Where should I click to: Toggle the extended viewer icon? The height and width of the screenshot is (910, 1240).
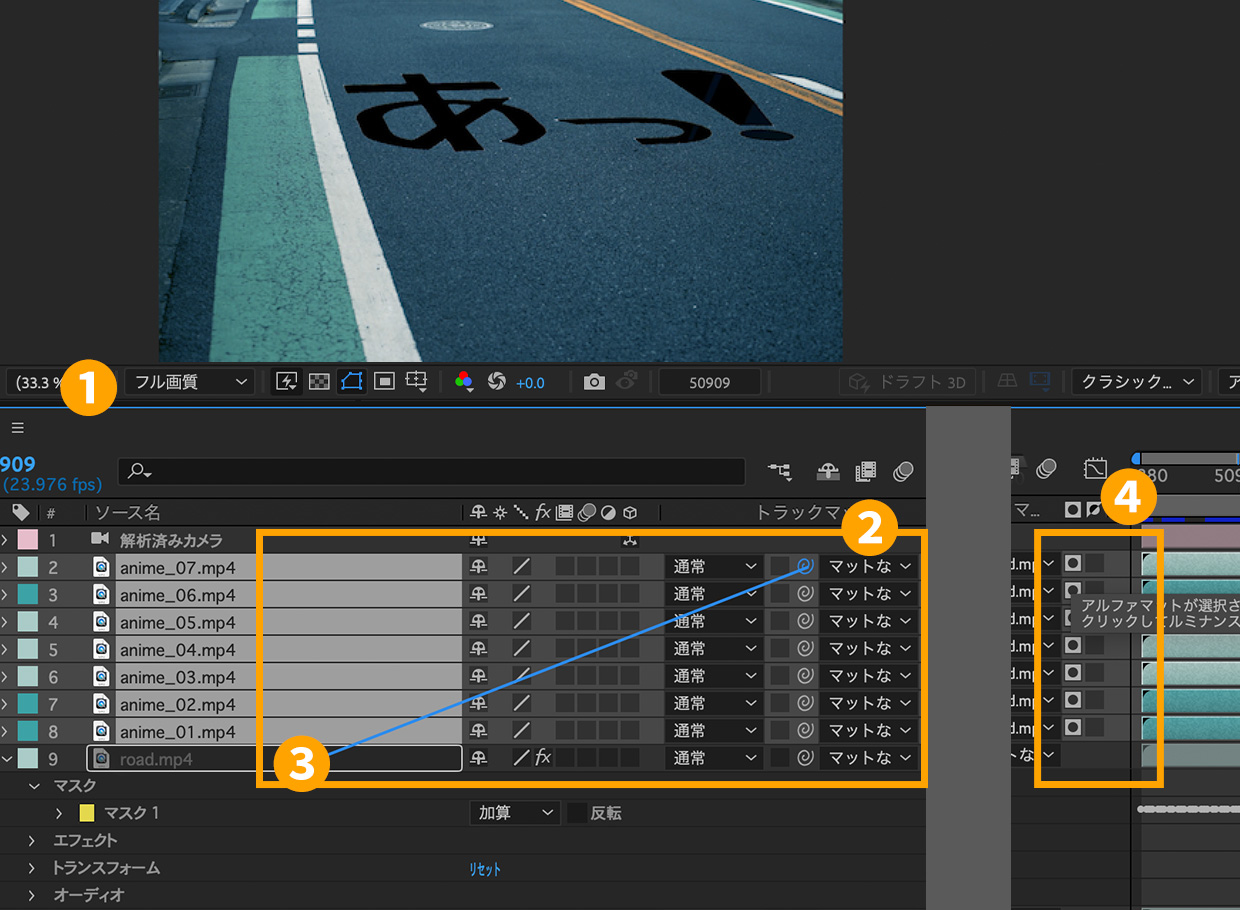tap(1040, 381)
